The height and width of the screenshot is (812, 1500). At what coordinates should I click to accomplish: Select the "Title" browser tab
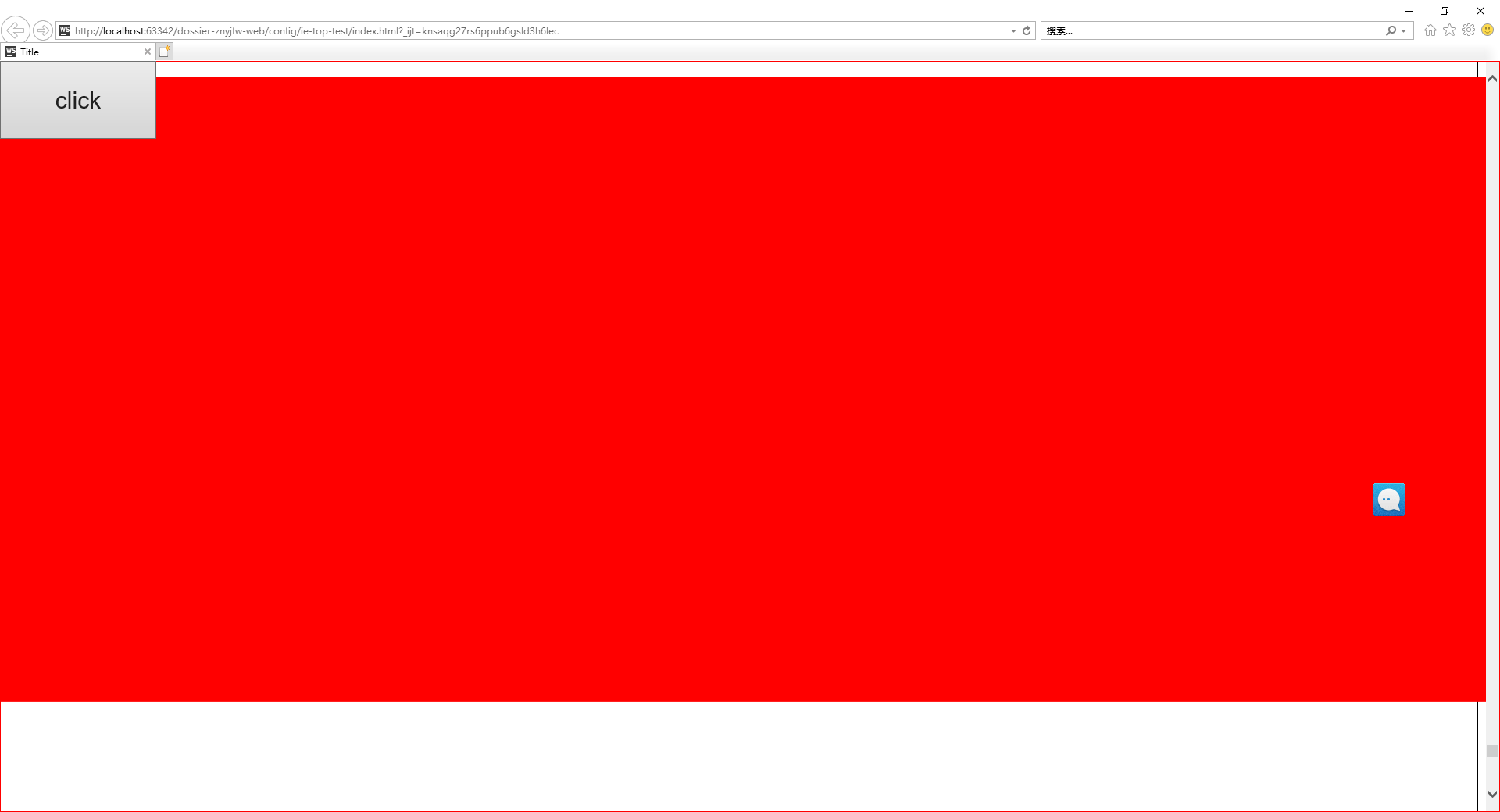click(x=70, y=52)
